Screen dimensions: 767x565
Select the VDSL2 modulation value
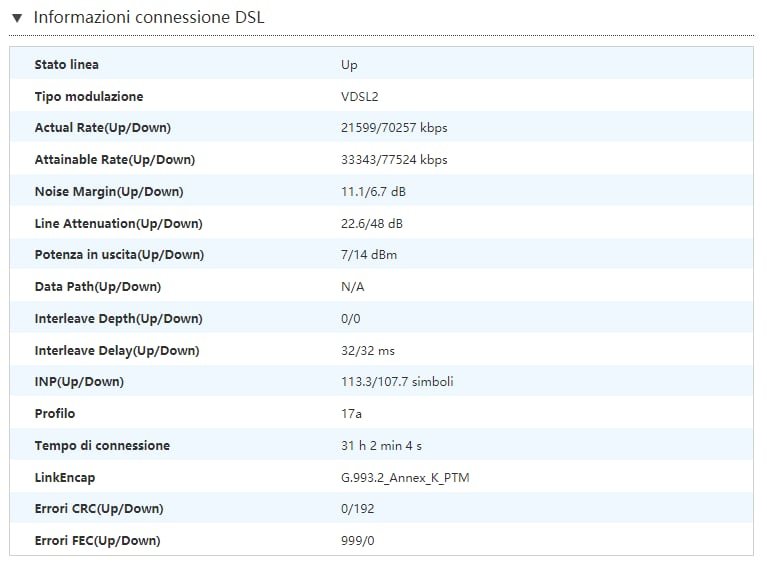click(x=360, y=96)
